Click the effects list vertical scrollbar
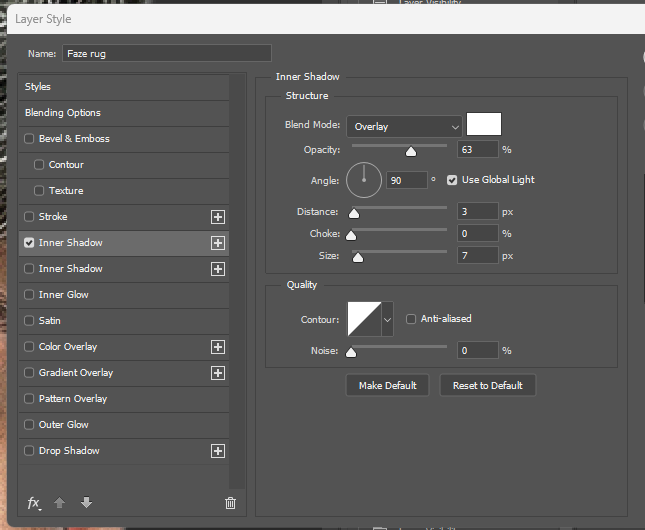Viewport: 645px width, 530px height. coord(237,281)
